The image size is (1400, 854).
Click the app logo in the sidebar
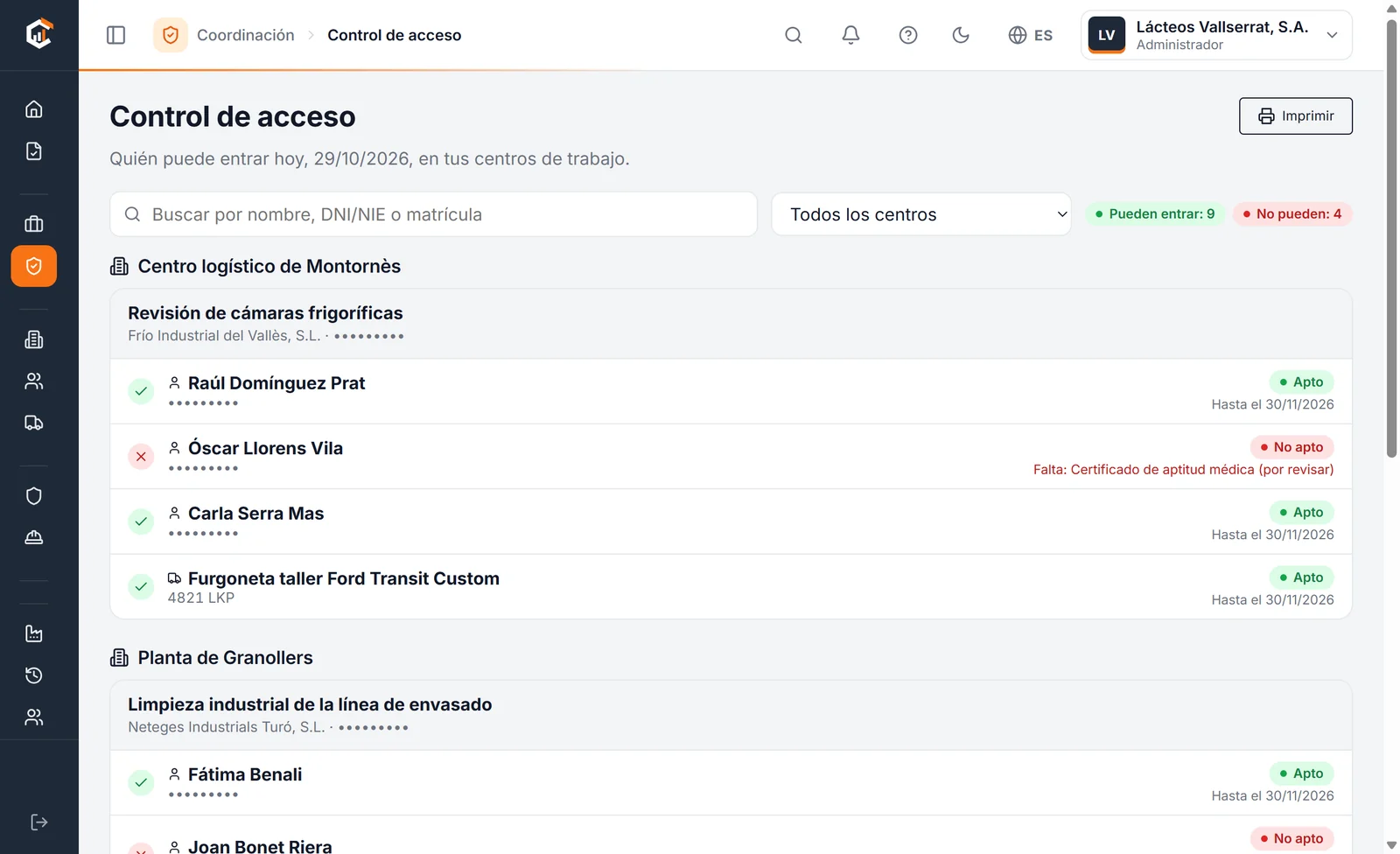[38, 34]
